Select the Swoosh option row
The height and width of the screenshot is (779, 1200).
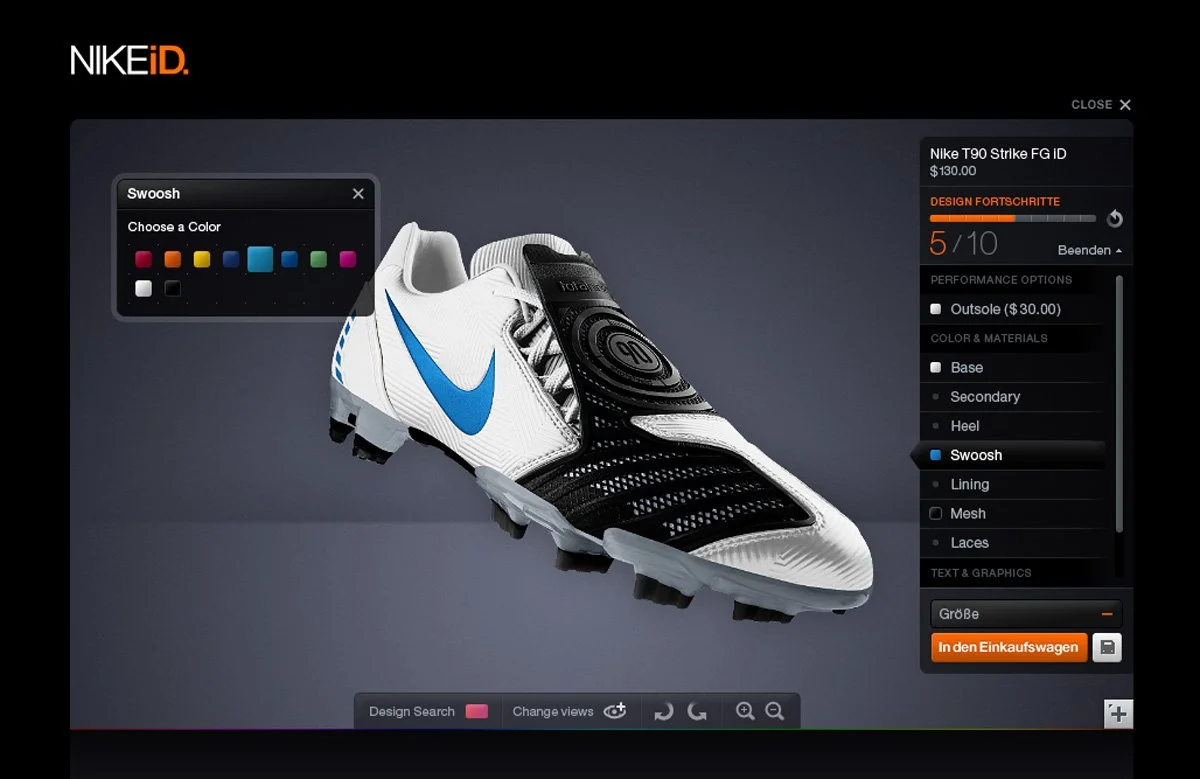click(x=1010, y=455)
